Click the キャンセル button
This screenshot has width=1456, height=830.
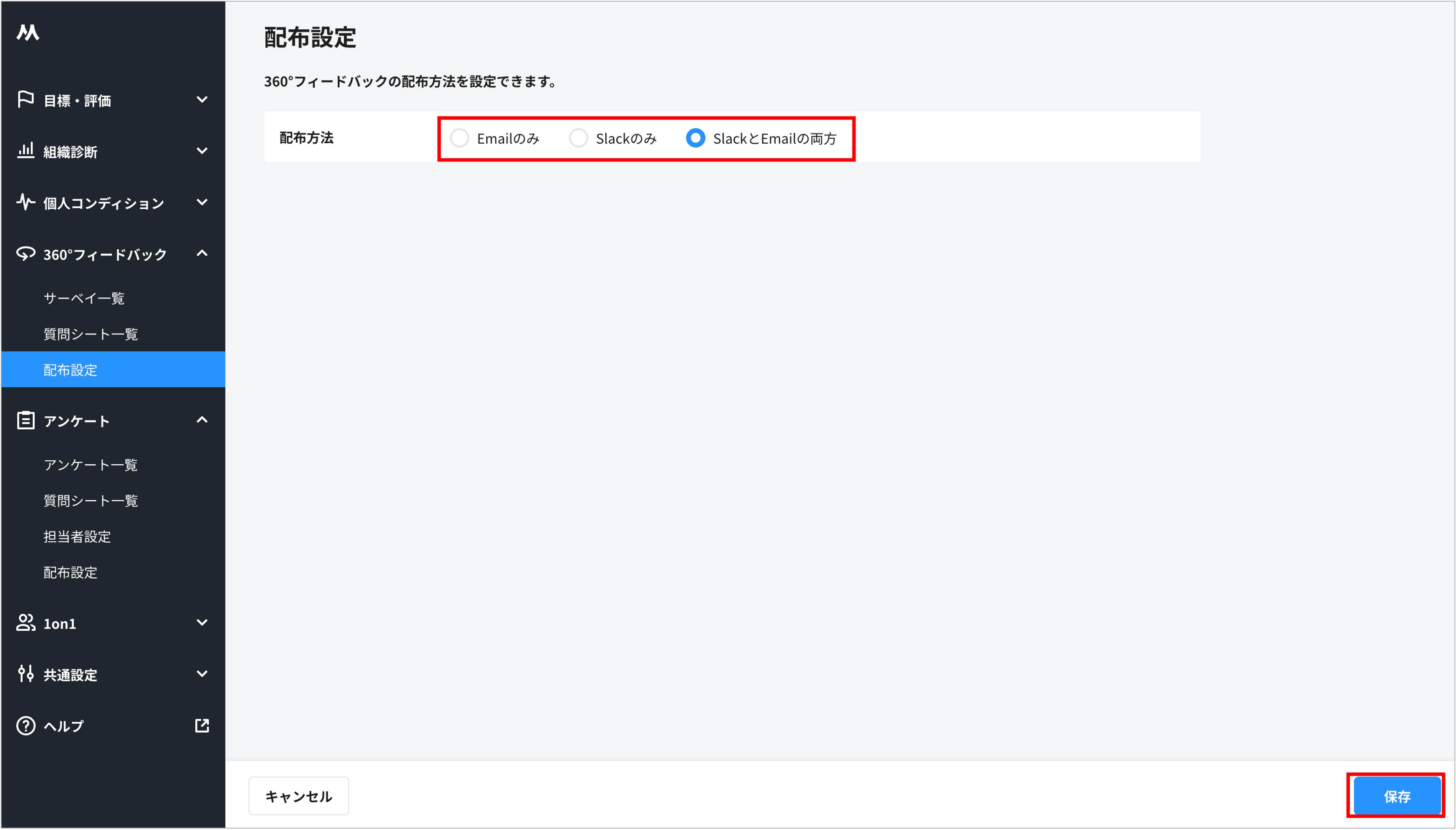point(298,796)
